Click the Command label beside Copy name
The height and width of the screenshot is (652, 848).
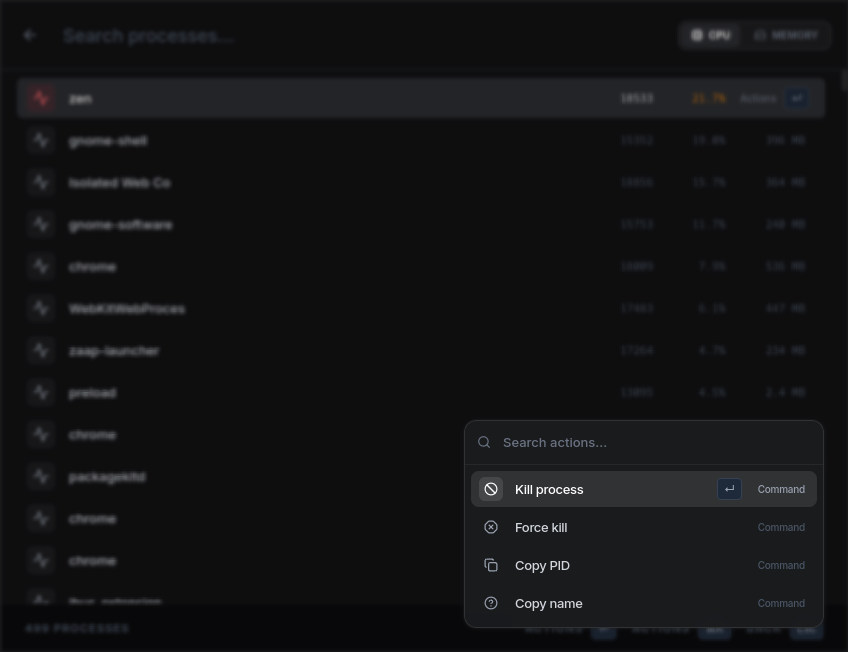click(x=781, y=603)
